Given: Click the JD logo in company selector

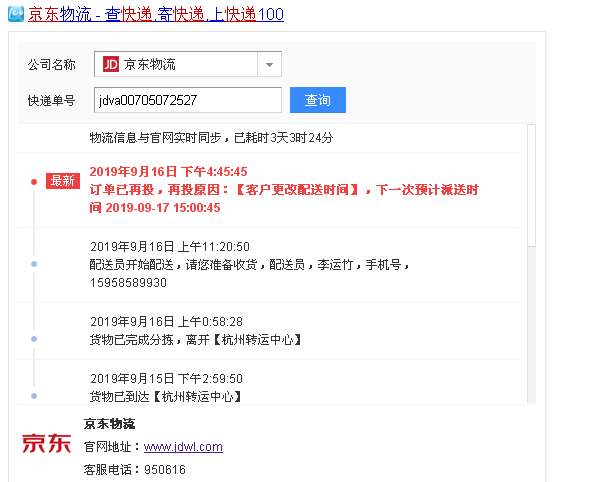Looking at the screenshot, I should click(x=111, y=64).
